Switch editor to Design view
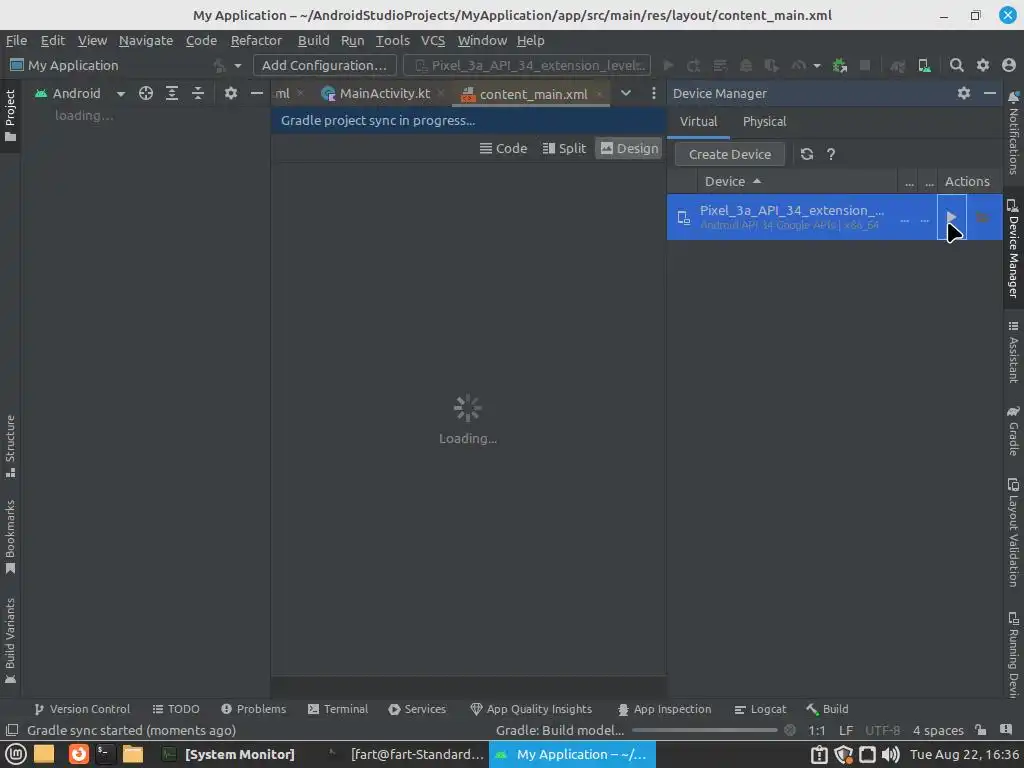The height and width of the screenshot is (768, 1024). pyautogui.click(x=629, y=148)
